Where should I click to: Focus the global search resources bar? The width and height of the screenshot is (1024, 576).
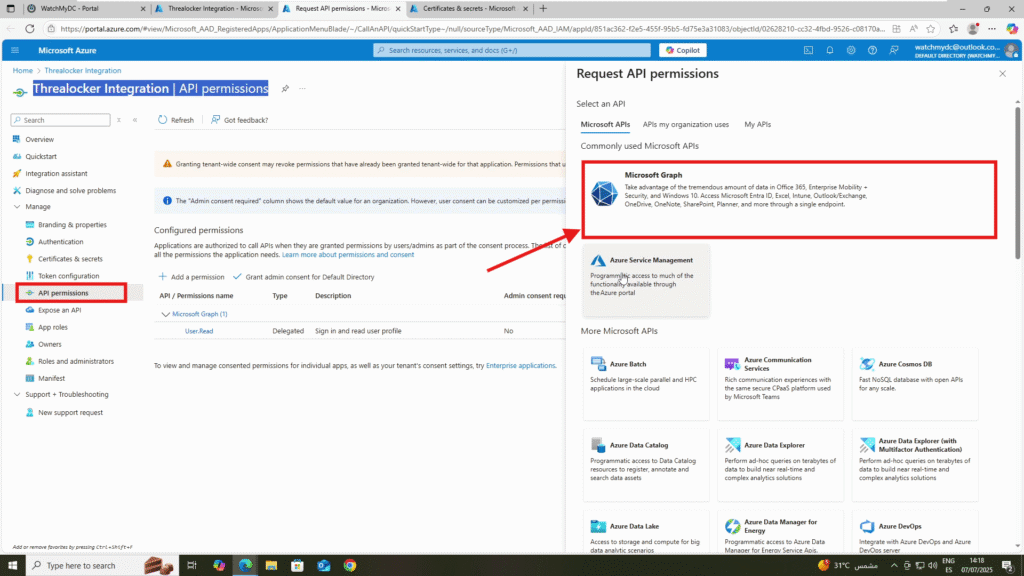(x=512, y=50)
